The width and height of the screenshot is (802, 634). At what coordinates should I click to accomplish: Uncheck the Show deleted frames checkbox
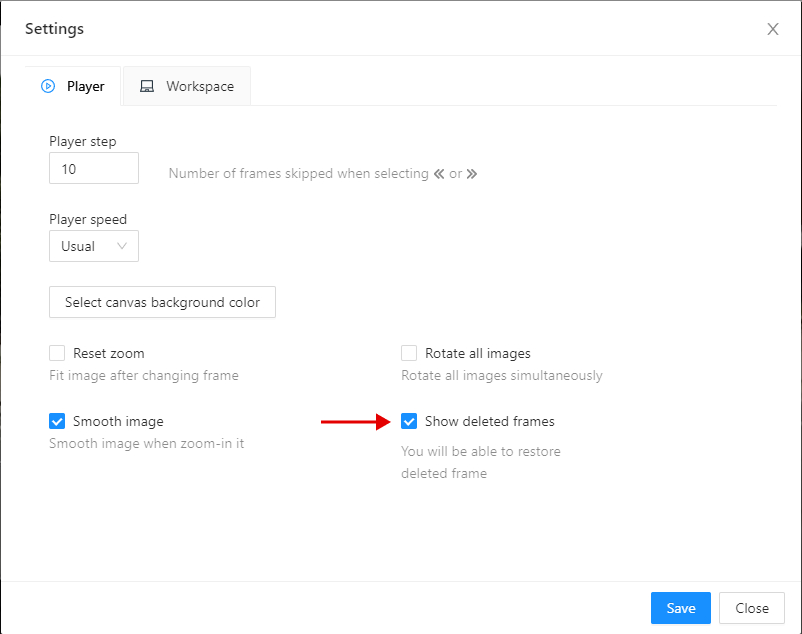pyautogui.click(x=409, y=421)
